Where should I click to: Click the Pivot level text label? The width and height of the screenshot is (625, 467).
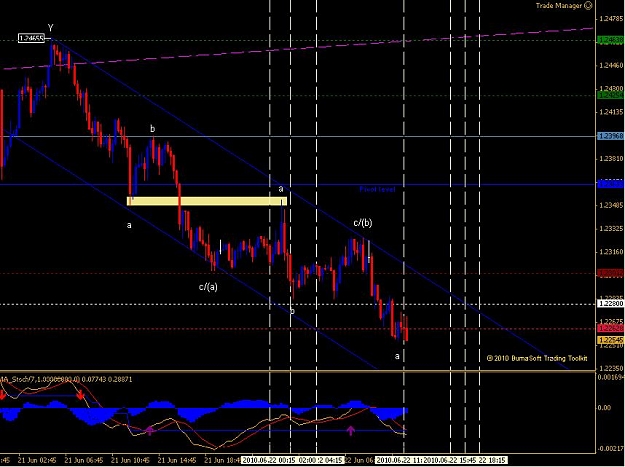click(377, 190)
